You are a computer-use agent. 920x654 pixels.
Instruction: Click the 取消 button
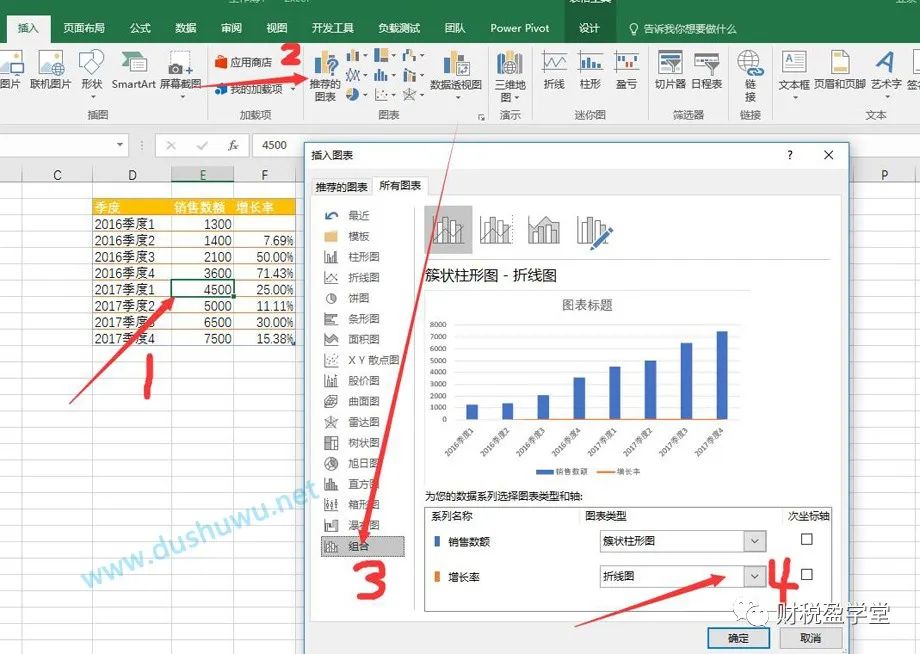pyautogui.click(x=811, y=638)
